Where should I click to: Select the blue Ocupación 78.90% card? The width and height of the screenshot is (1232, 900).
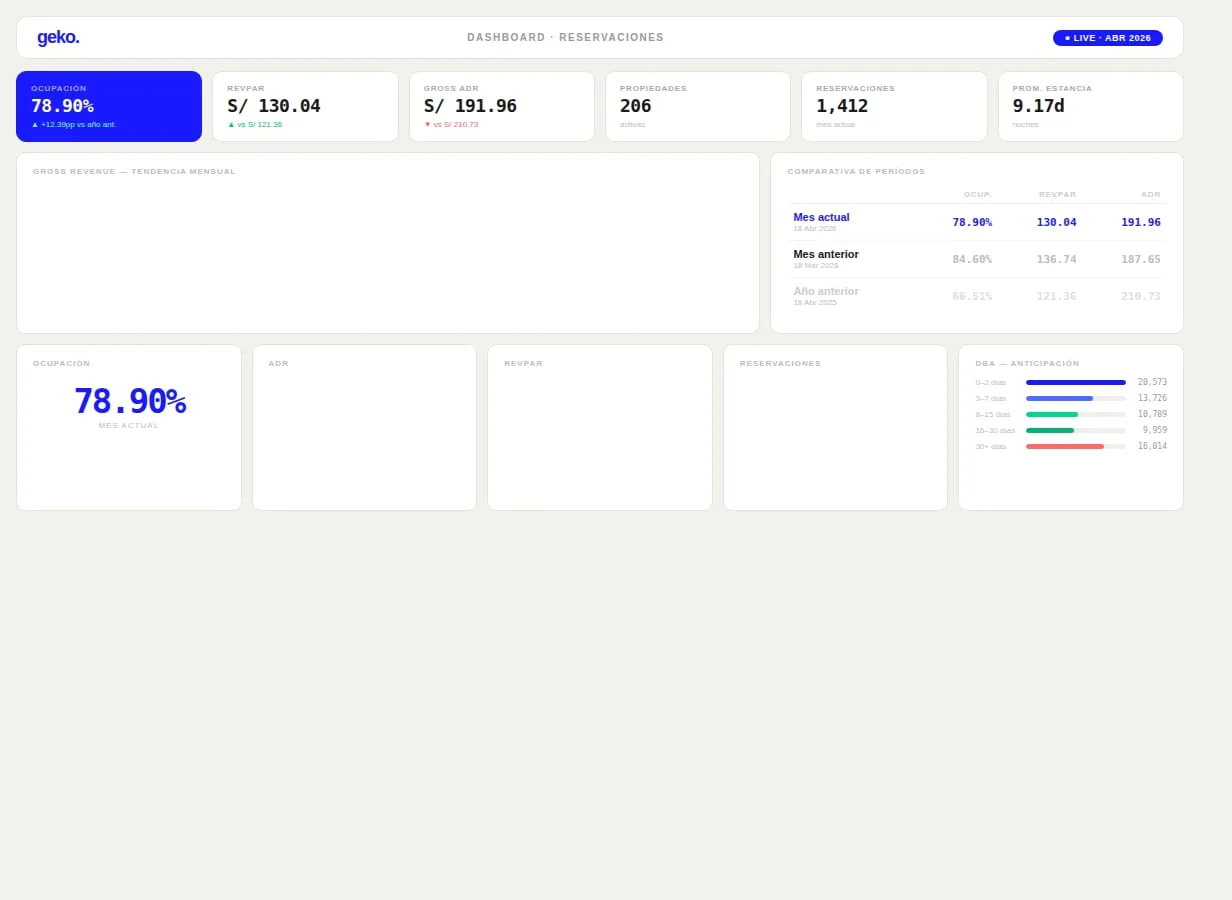click(x=109, y=106)
